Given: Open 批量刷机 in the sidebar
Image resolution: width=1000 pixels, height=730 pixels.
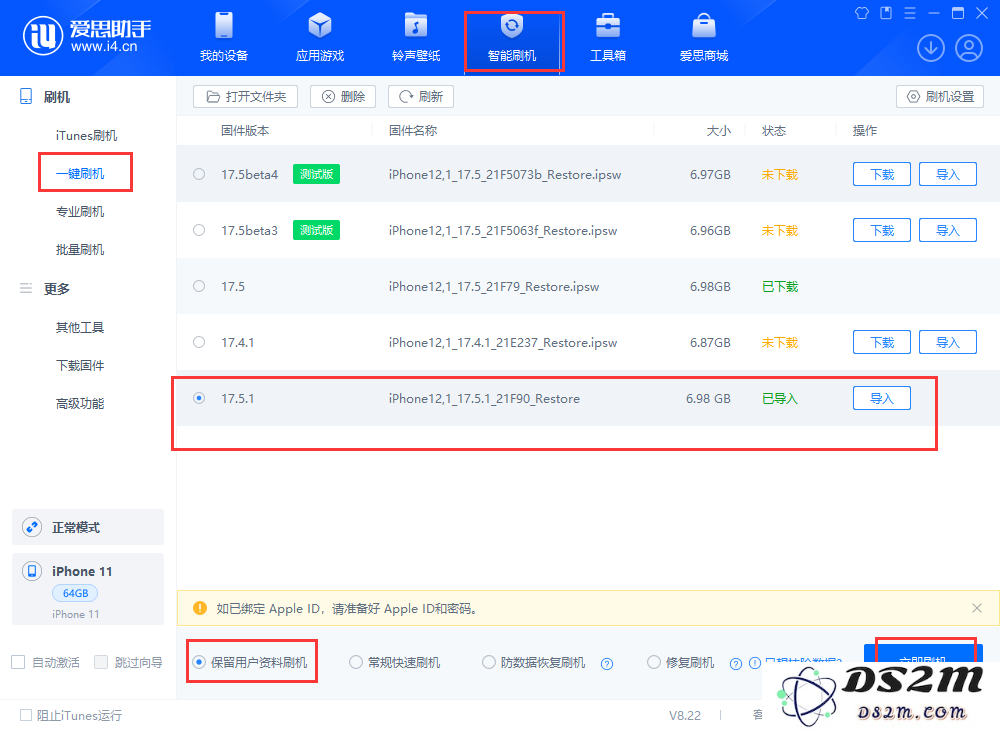Looking at the screenshot, I should (80, 250).
